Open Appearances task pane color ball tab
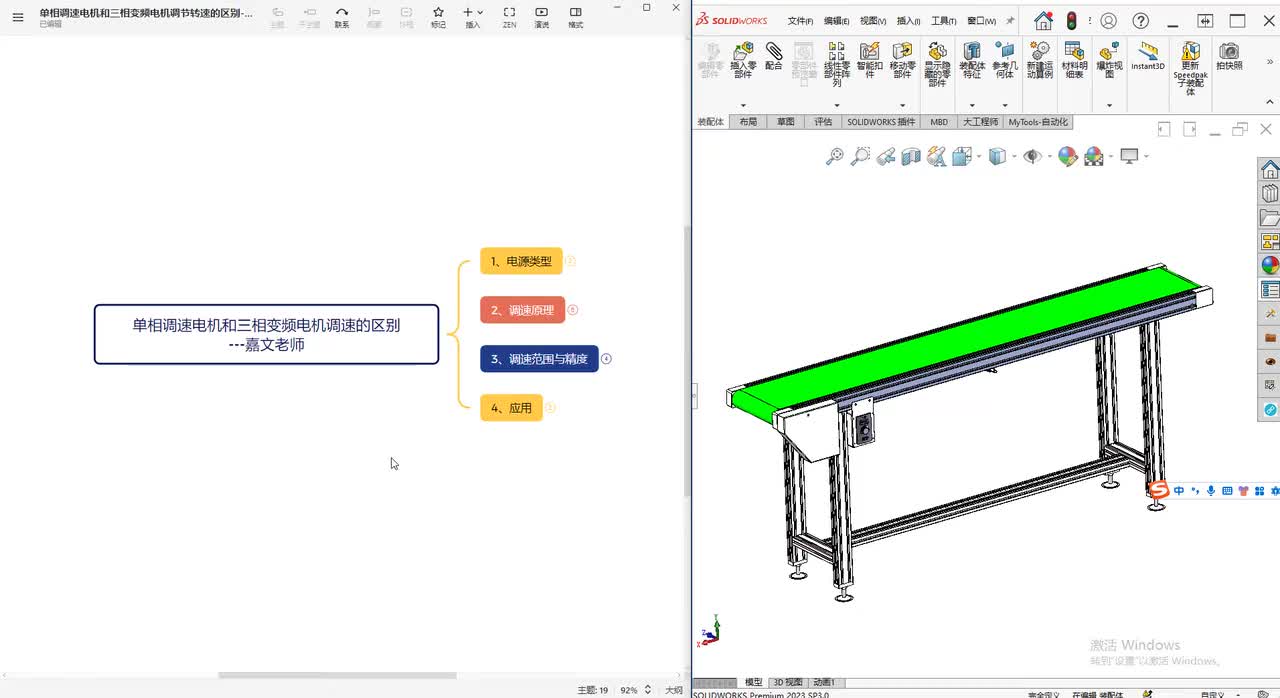 [1269, 265]
